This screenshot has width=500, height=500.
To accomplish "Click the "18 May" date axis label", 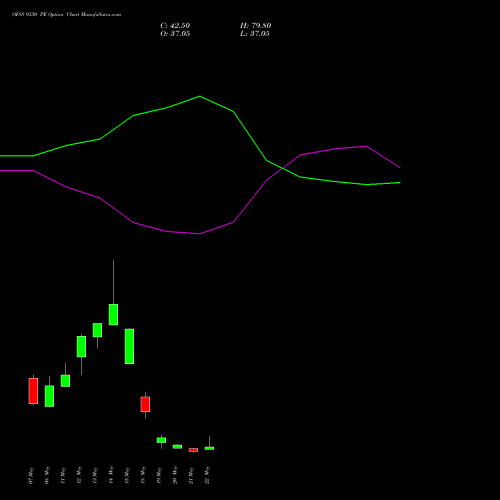I will tap(143, 476).
